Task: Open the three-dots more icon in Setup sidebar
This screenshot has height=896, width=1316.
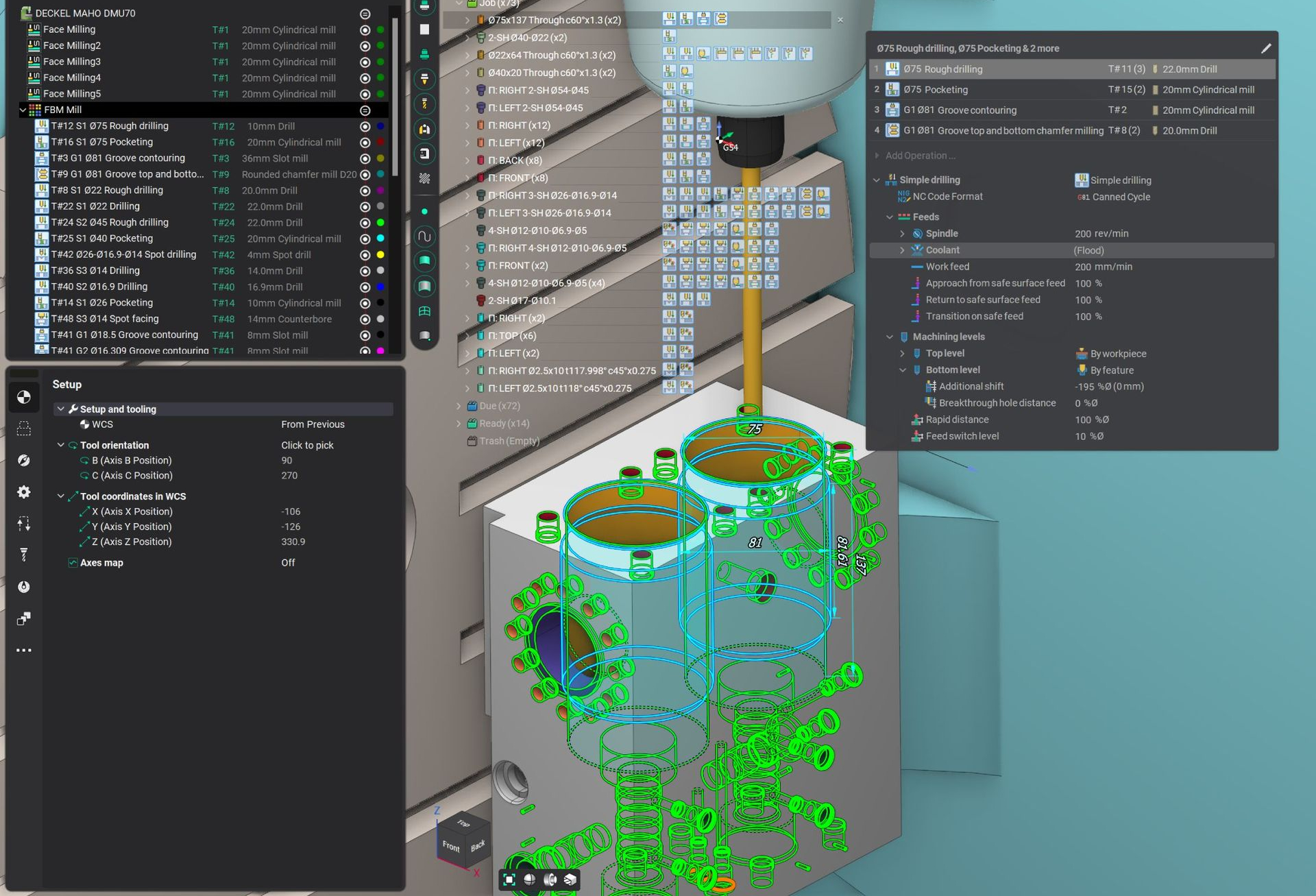Action: point(24,650)
